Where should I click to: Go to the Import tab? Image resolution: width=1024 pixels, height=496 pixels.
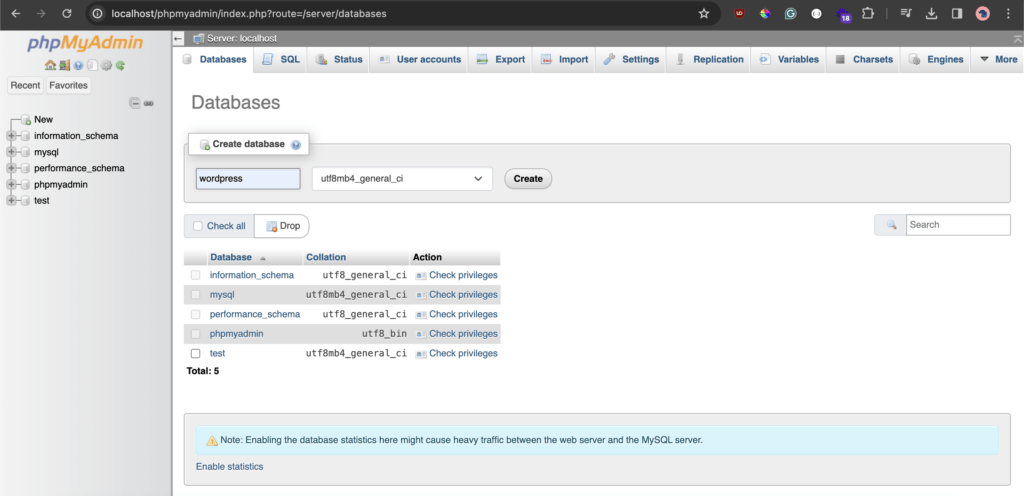click(x=564, y=59)
